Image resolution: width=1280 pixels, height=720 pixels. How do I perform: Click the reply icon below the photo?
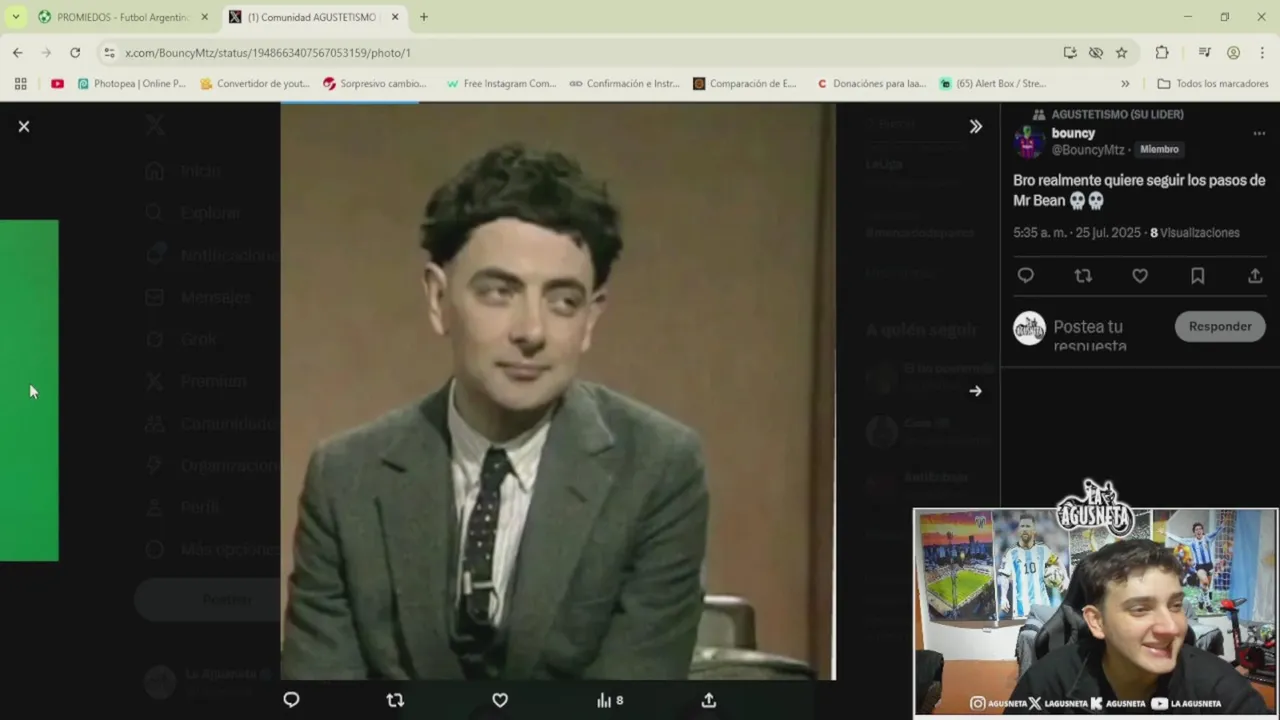291,700
